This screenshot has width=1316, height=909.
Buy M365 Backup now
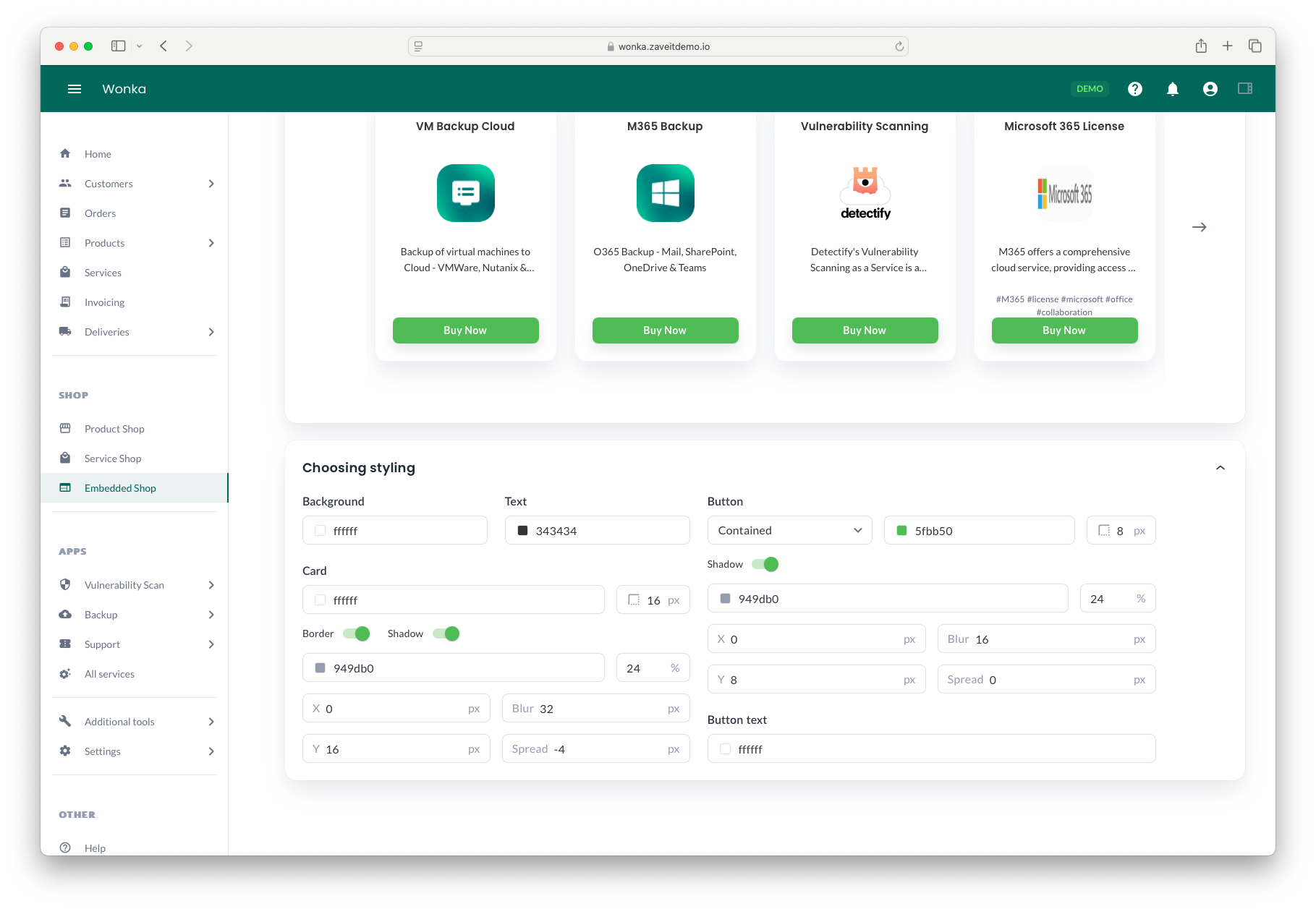coord(665,330)
